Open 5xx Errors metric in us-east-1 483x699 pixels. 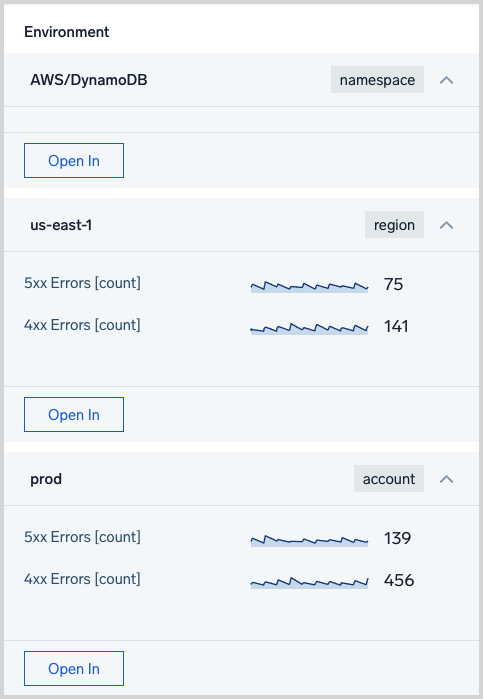click(83, 283)
